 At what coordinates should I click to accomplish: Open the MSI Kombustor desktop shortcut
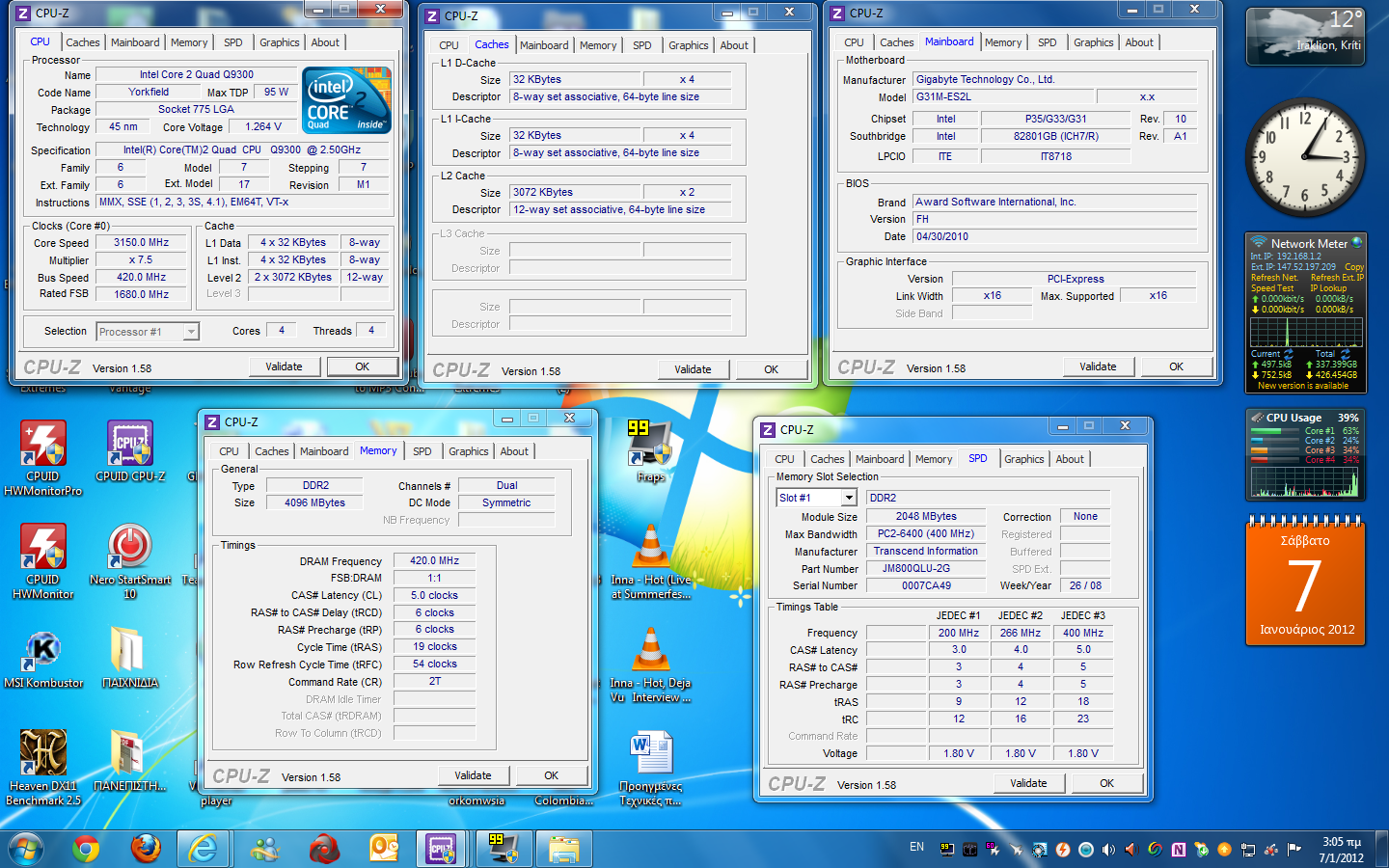(x=43, y=658)
